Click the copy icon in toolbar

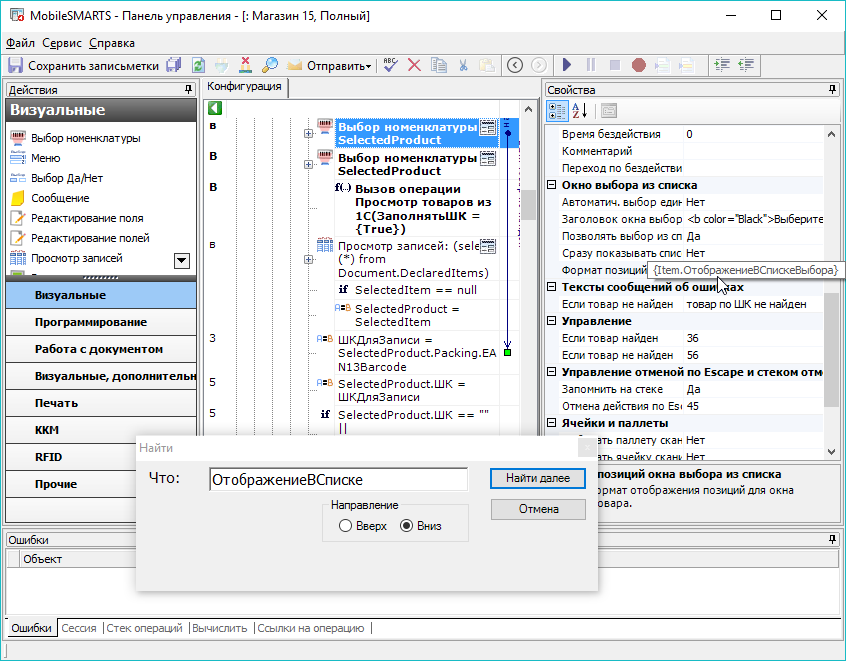[x=438, y=65]
